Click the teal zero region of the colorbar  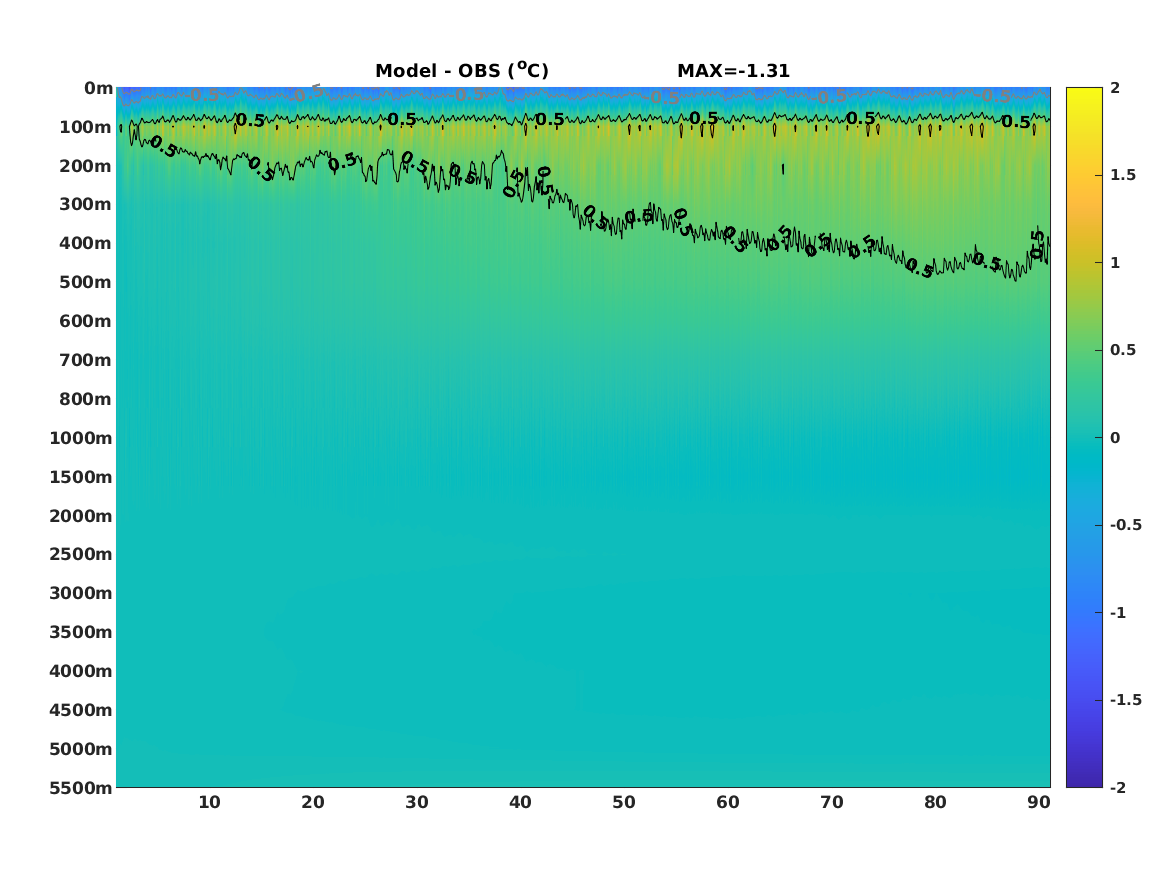click(x=1084, y=438)
